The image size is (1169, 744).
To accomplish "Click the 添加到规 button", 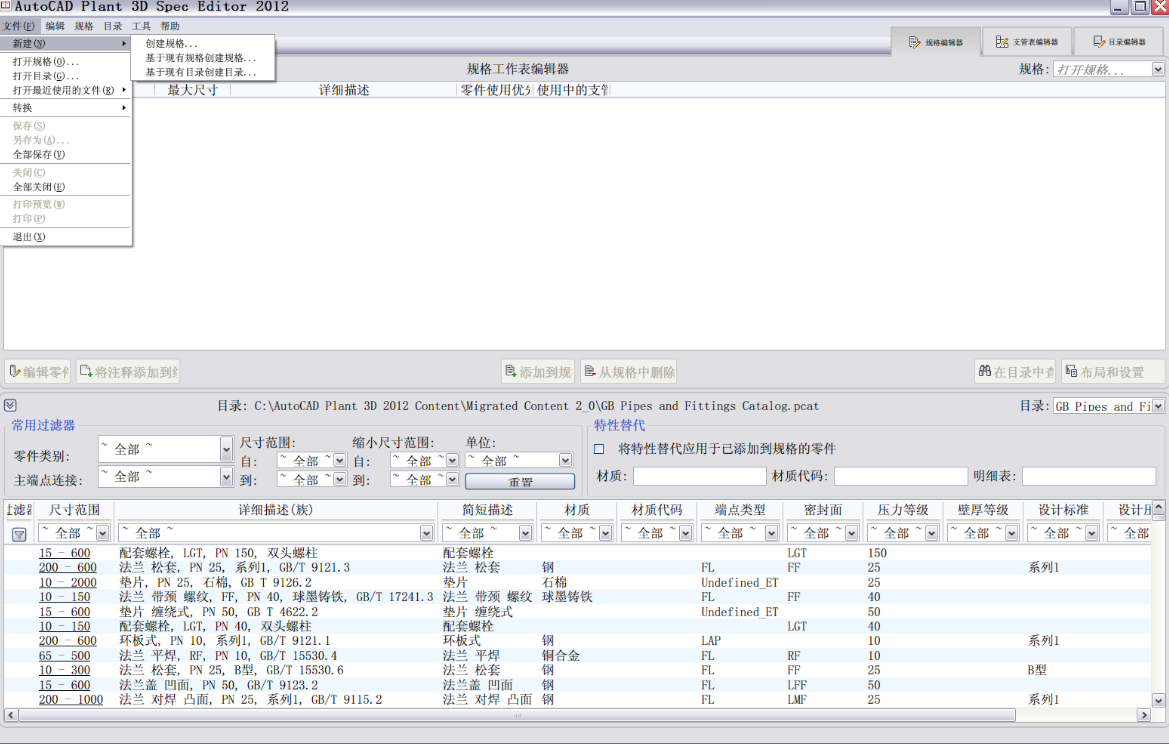I will 538,372.
